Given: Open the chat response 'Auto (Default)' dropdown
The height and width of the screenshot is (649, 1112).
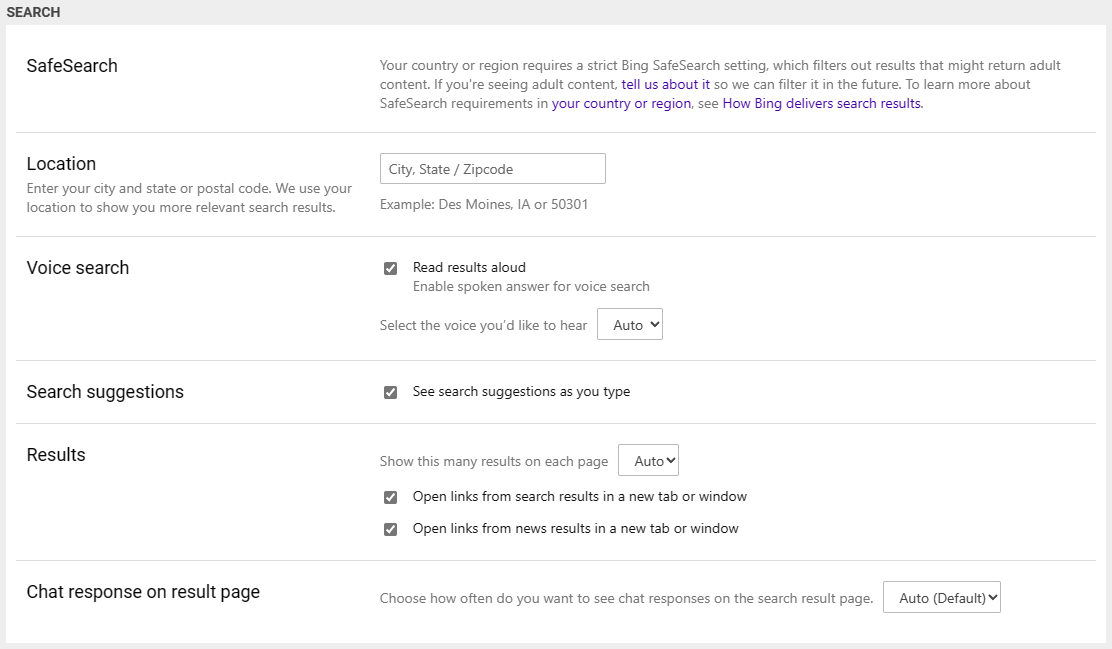Looking at the screenshot, I should pos(941,597).
